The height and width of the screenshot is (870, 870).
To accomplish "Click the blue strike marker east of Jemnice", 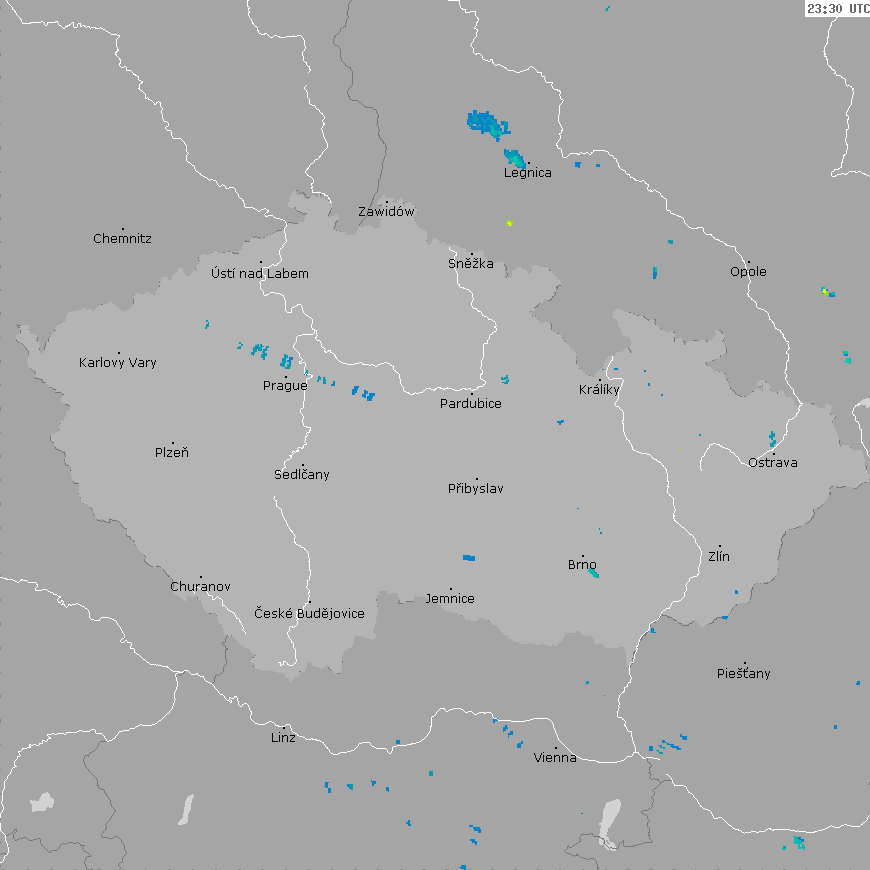I will [468, 557].
